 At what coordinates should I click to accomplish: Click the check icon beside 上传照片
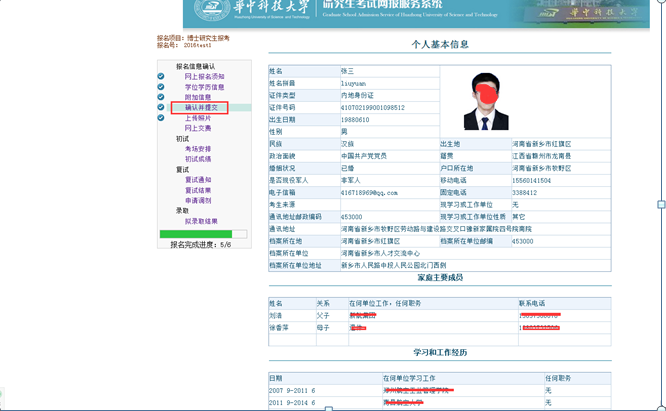click(161, 118)
